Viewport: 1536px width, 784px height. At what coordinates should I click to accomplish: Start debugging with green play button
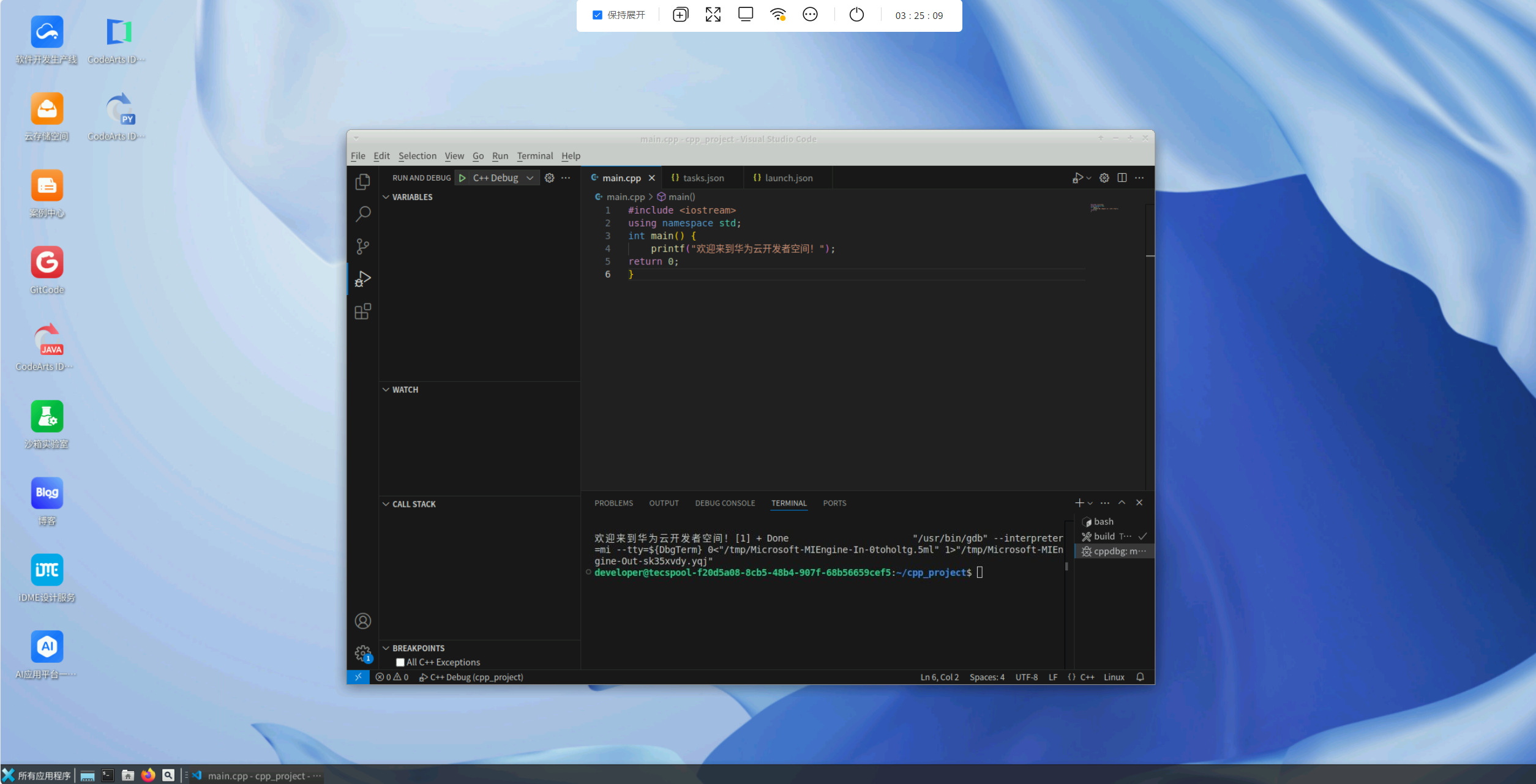click(462, 178)
